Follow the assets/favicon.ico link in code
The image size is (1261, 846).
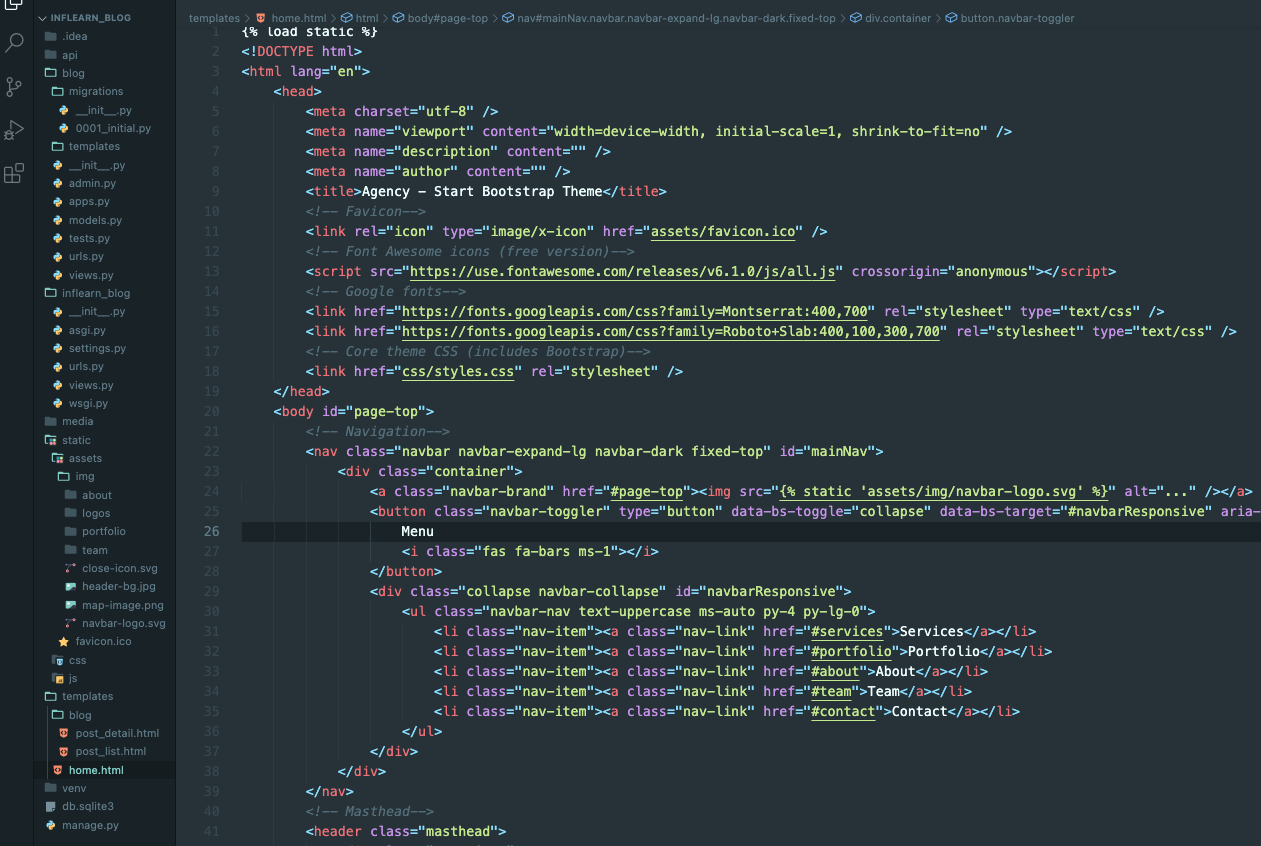[x=724, y=231]
